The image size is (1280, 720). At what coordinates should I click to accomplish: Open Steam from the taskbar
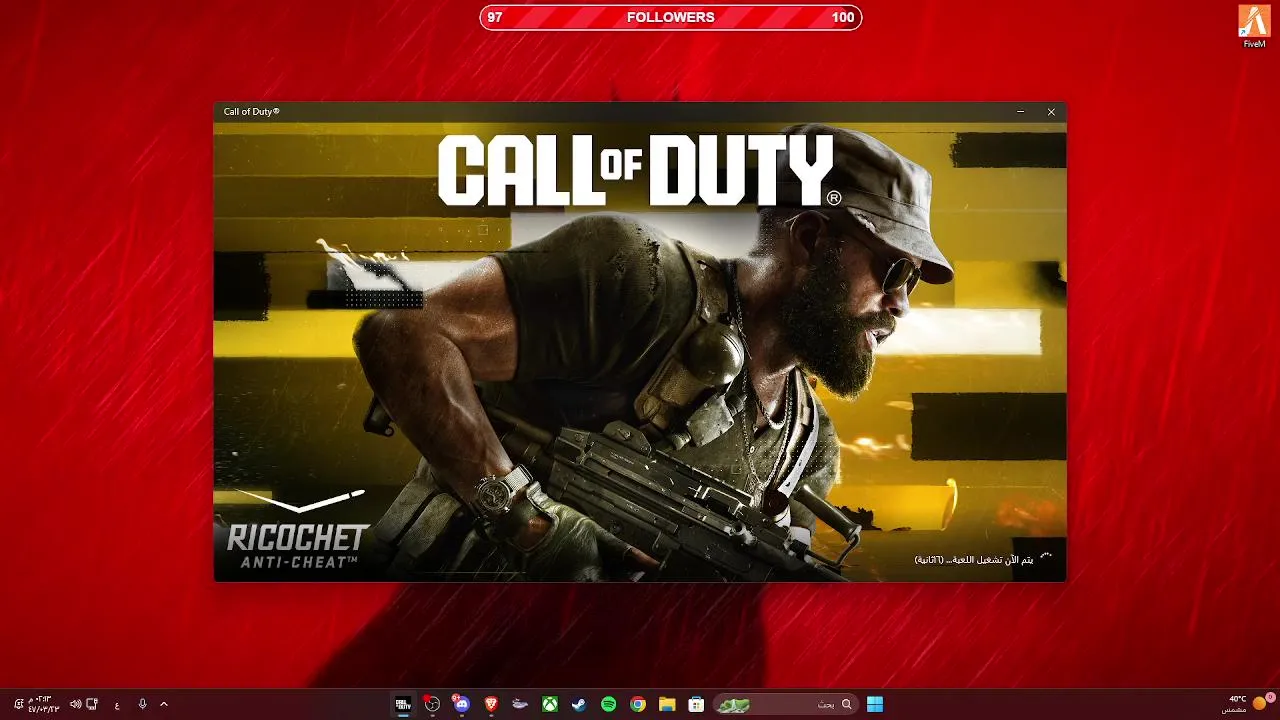(x=579, y=704)
